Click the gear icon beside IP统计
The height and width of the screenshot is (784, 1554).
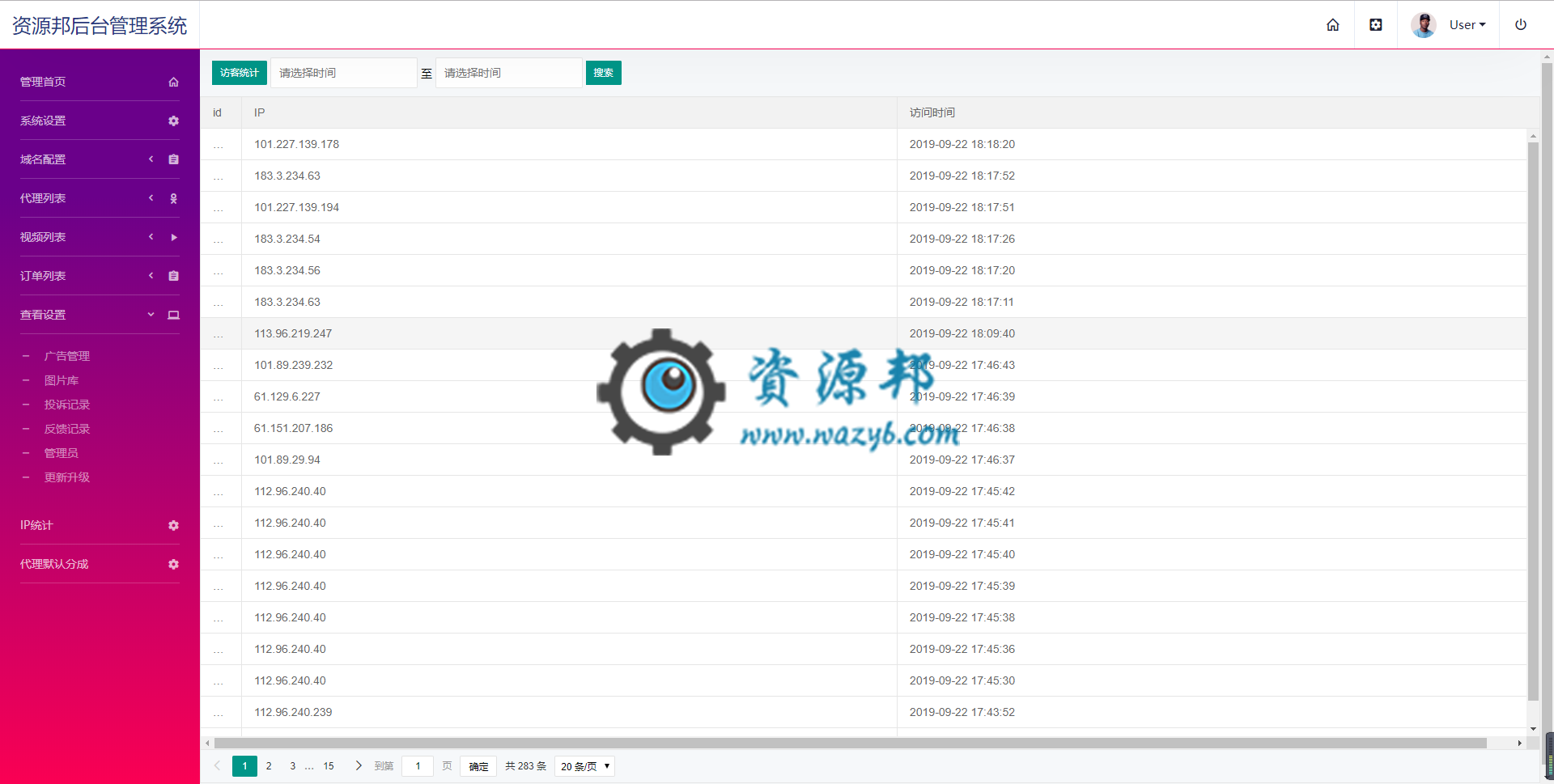pyautogui.click(x=173, y=525)
